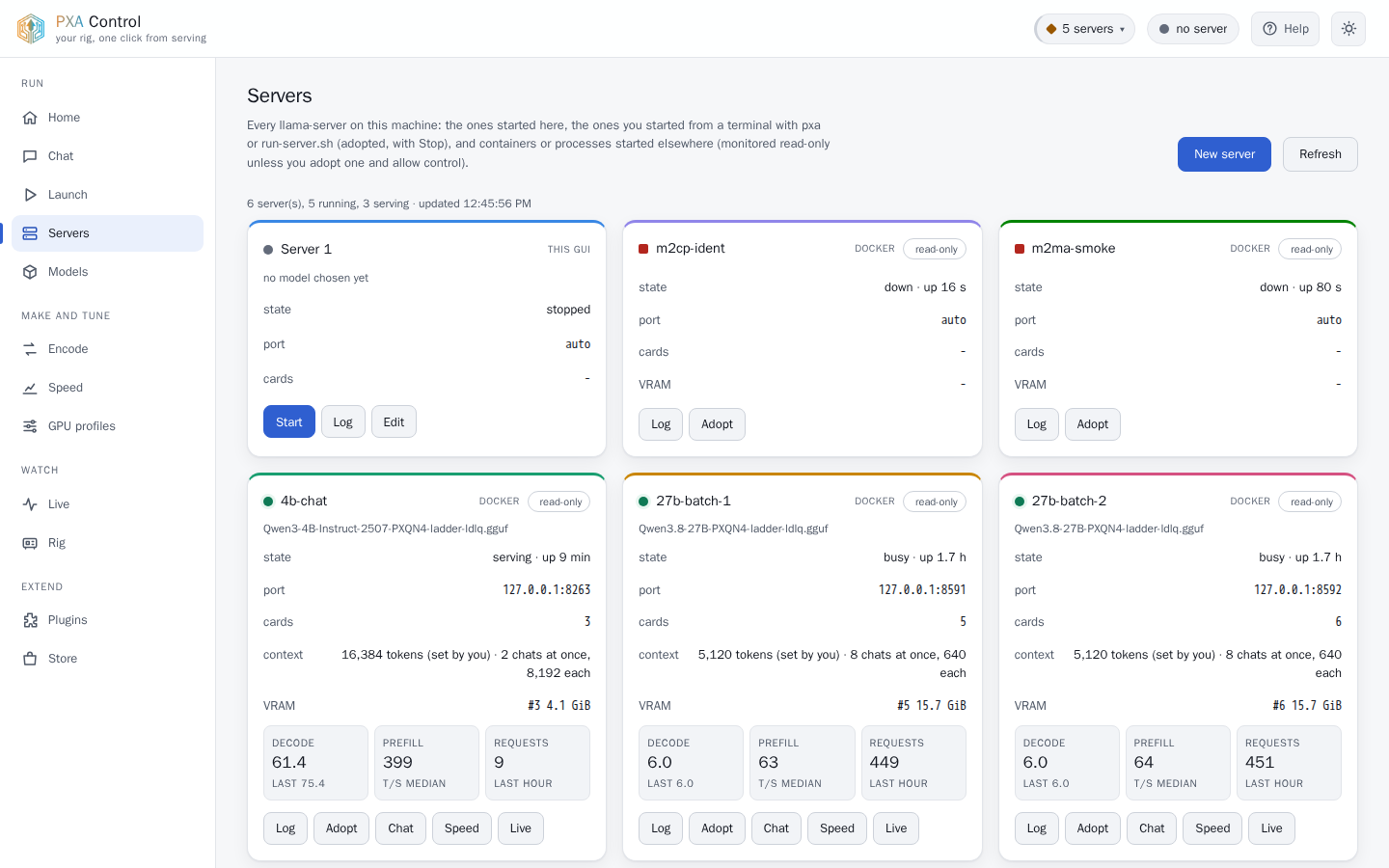Viewport: 1389px width, 868px height.
Task: Select Servers sidebar item
Action: click(x=107, y=233)
